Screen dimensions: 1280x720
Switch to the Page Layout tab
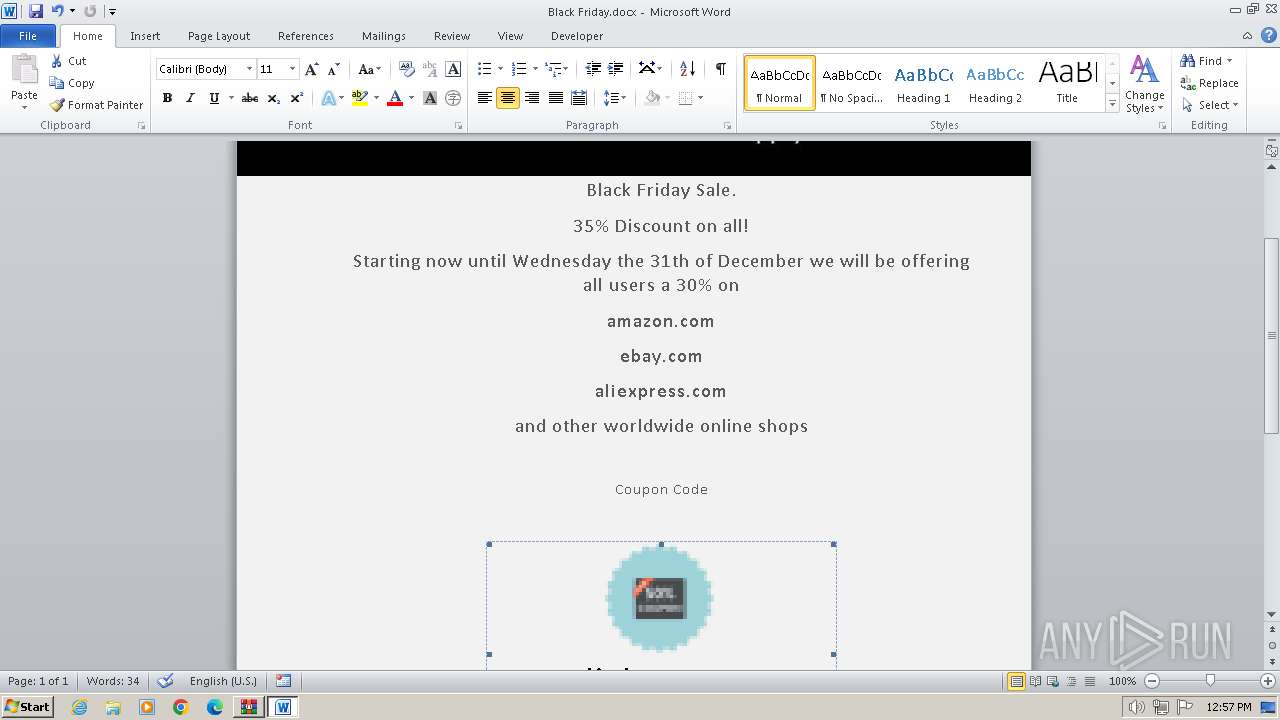click(219, 36)
